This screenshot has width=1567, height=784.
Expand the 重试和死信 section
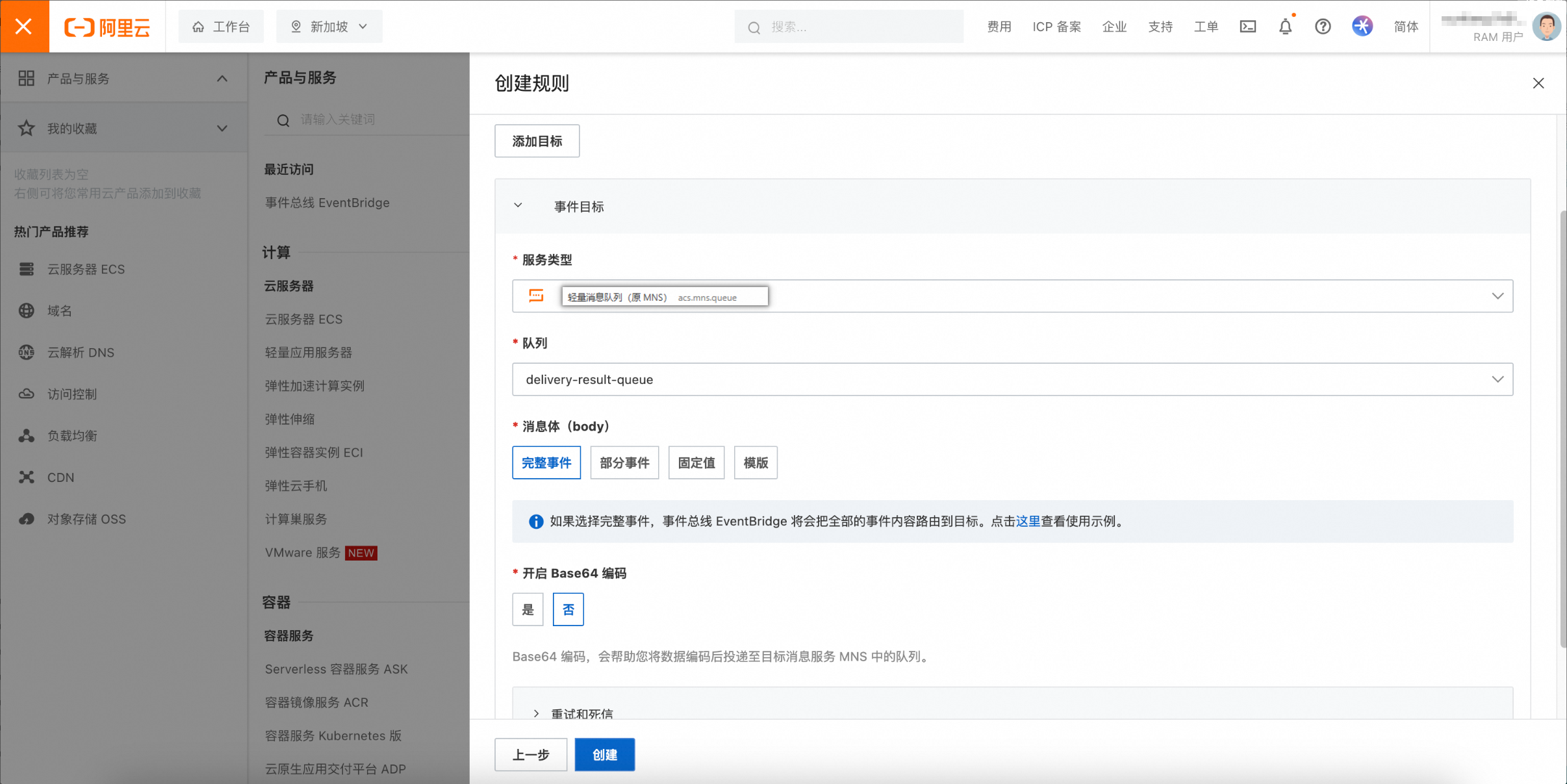536,713
